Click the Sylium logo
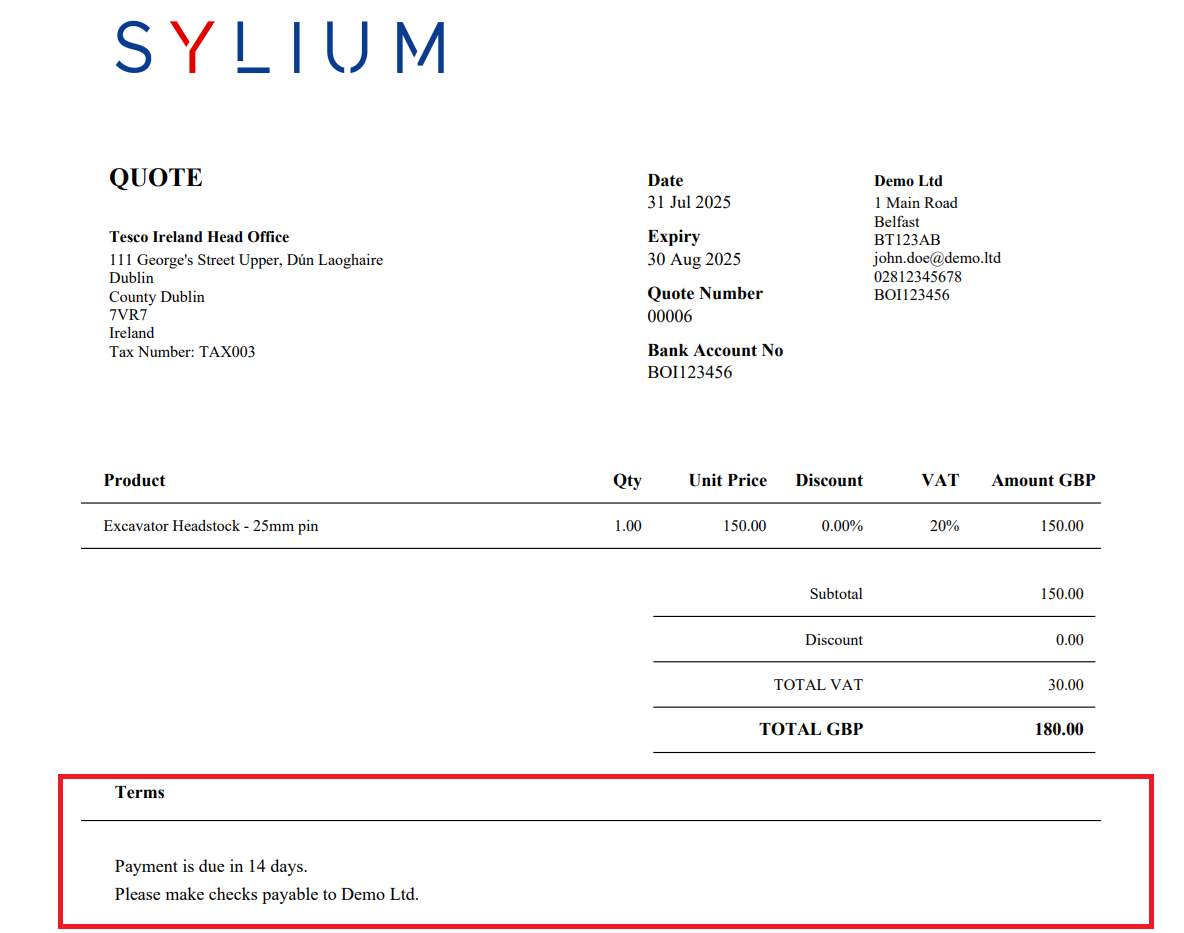Screen dimensions: 1184x933 coord(280,48)
